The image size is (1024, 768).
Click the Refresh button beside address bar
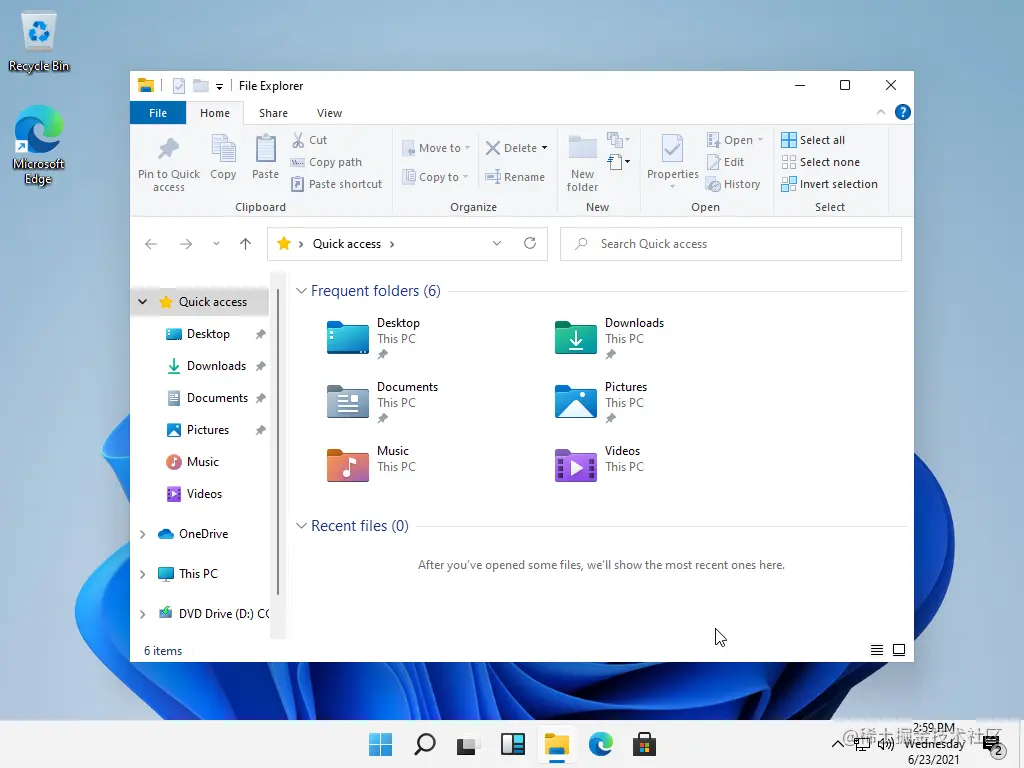click(x=530, y=244)
